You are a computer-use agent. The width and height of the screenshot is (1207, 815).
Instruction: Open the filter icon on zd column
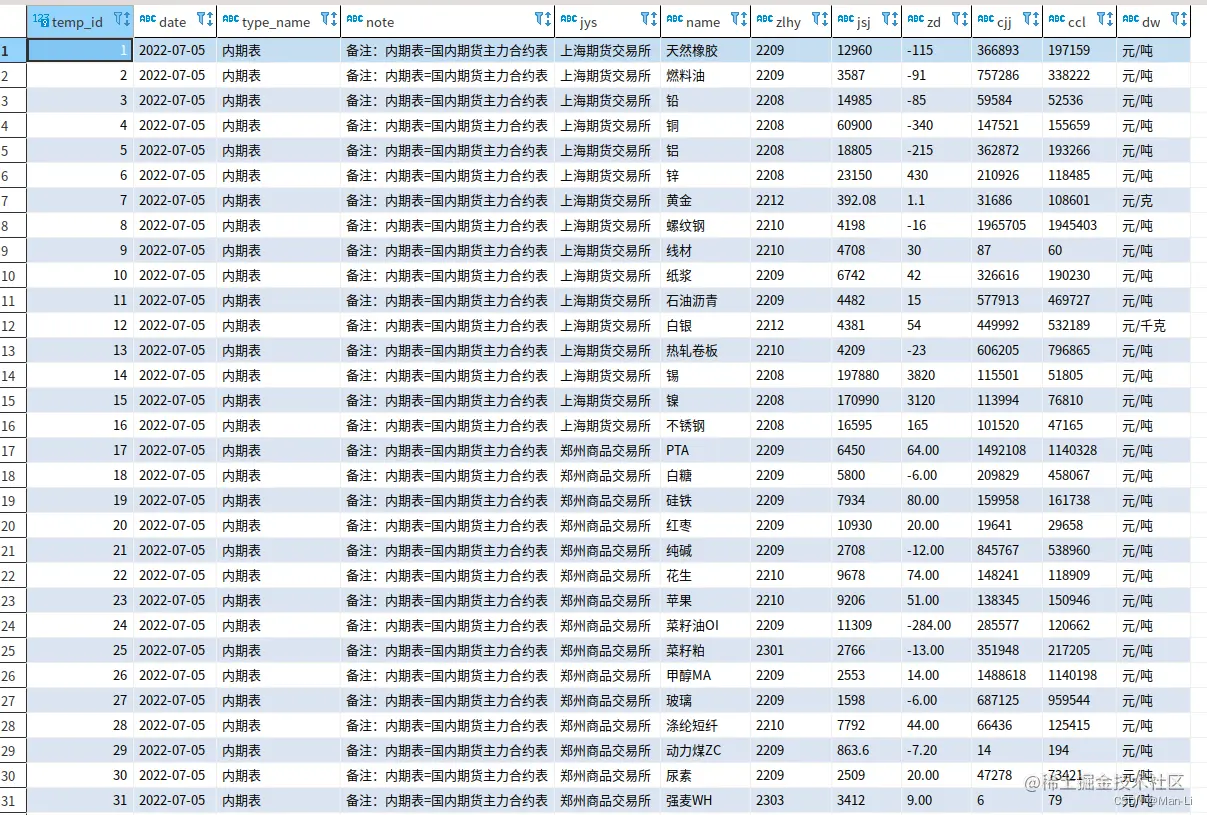coord(955,19)
